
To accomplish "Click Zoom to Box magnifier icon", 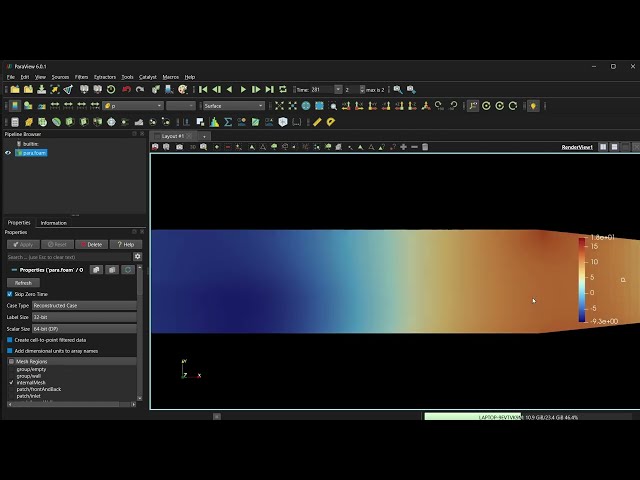I will tap(333, 106).
